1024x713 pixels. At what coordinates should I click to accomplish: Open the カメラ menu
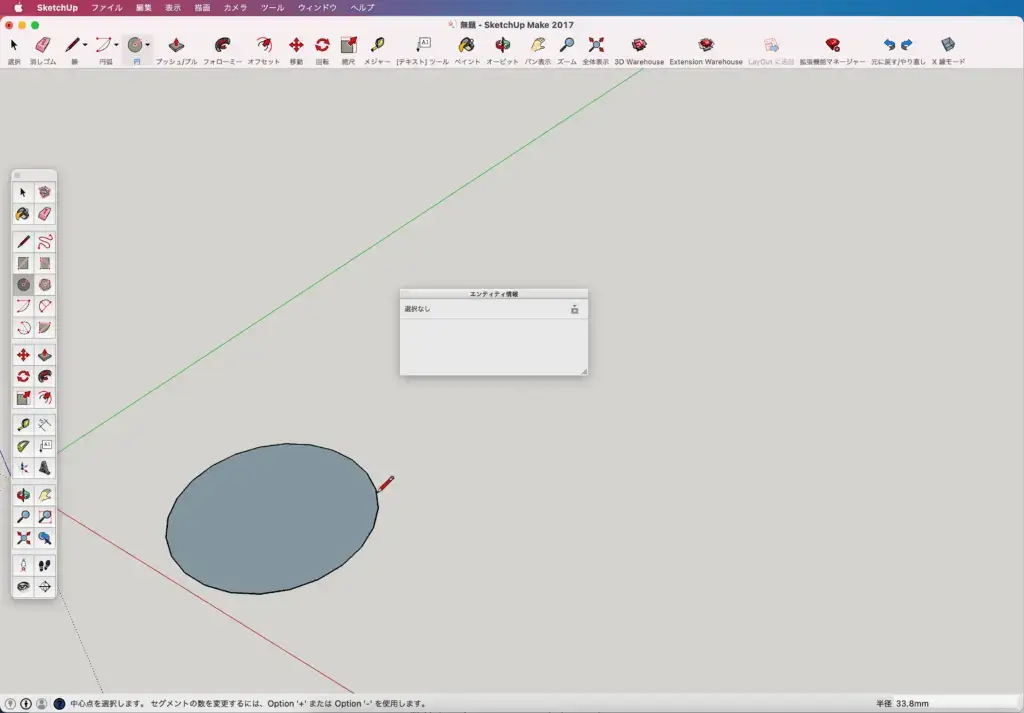tap(235, 8)
